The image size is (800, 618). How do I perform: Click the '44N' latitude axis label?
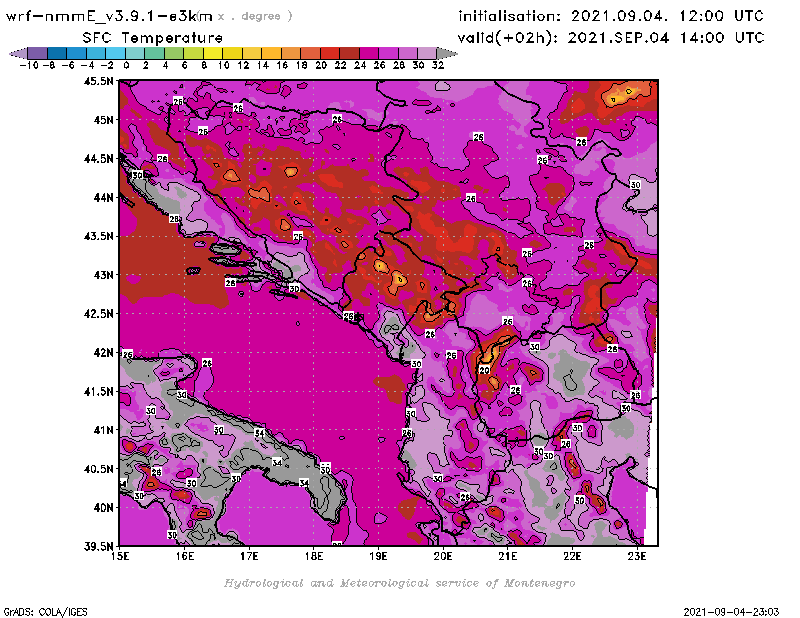click(103, 197)
